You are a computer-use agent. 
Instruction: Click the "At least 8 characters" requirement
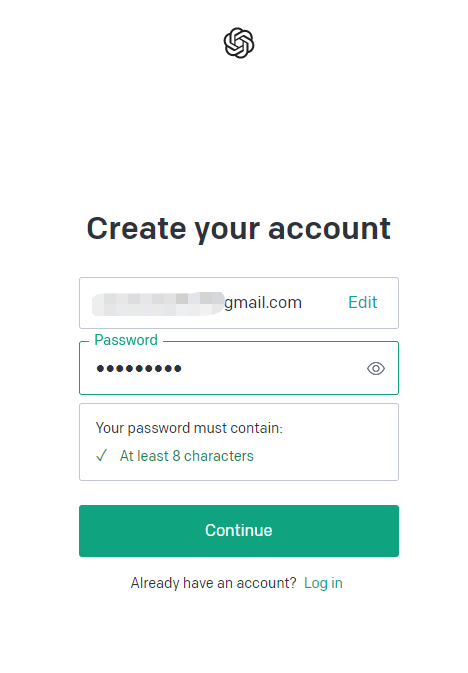(x=186, y=456)
